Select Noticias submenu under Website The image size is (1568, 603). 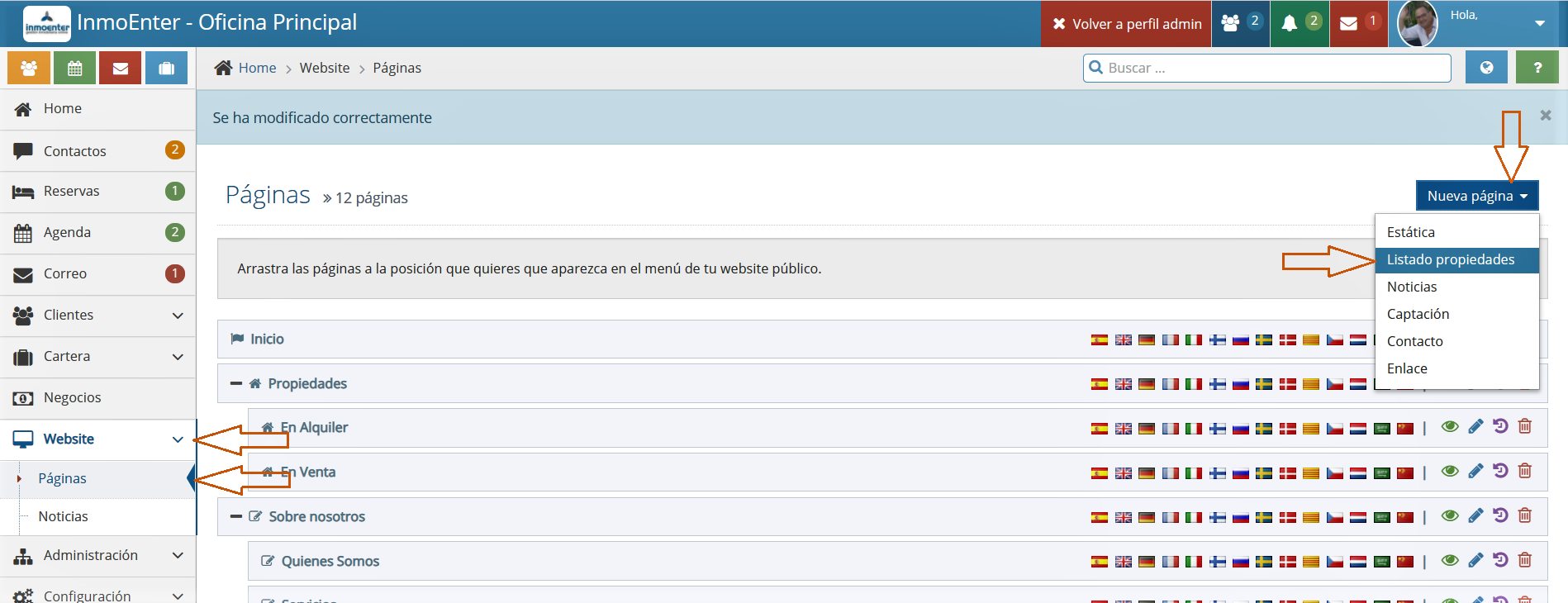(97, 516)
